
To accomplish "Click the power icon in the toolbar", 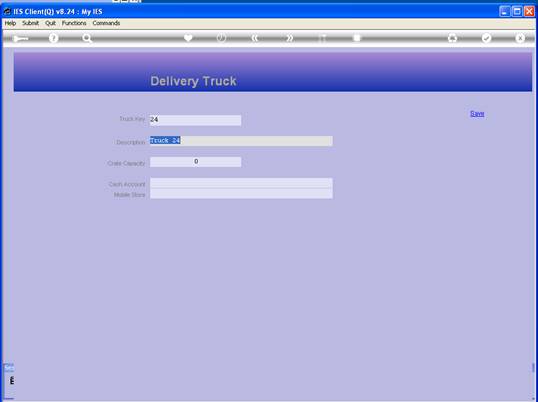I will click(221, 38).
